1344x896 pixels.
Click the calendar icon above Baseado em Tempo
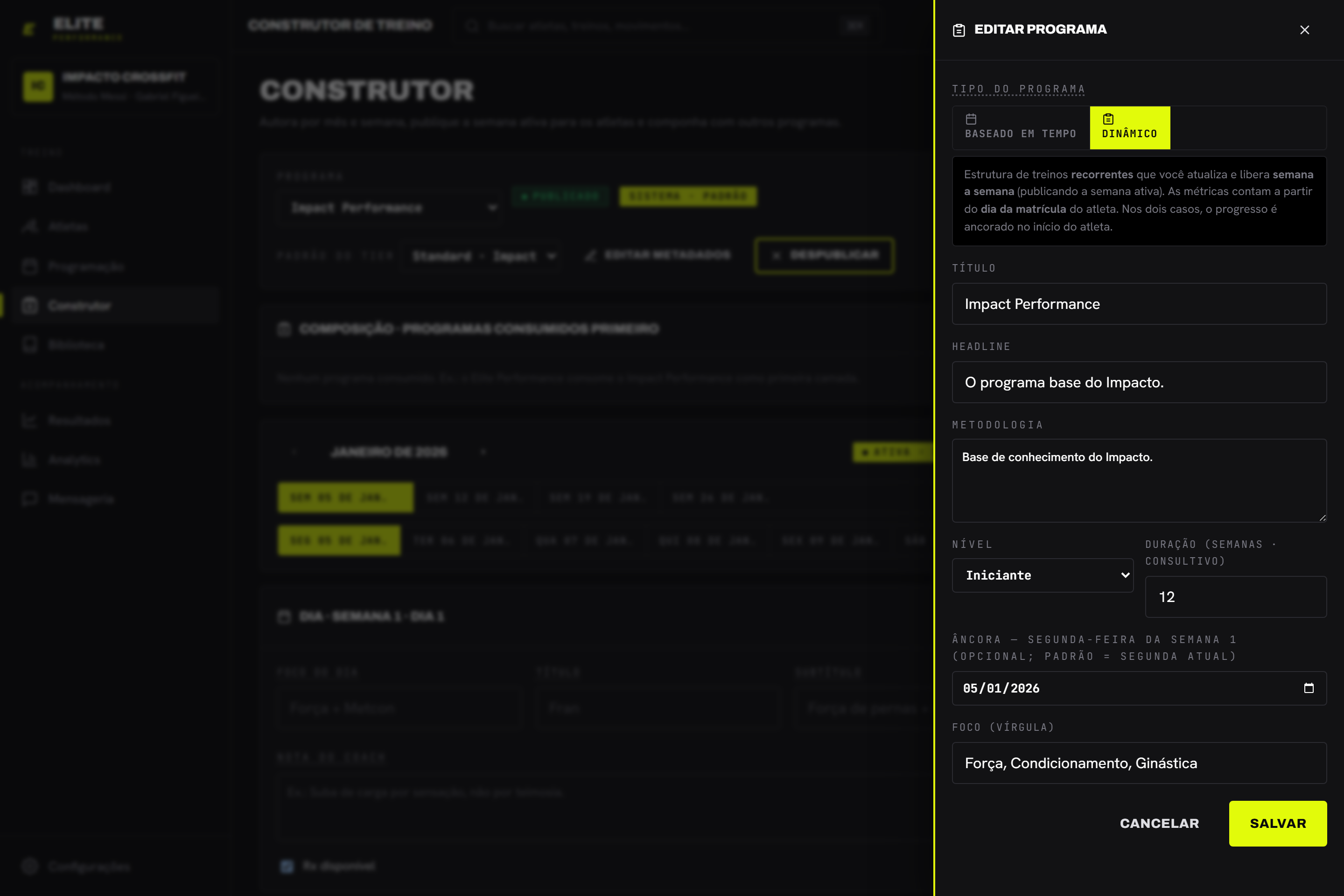tap(971, 119)
